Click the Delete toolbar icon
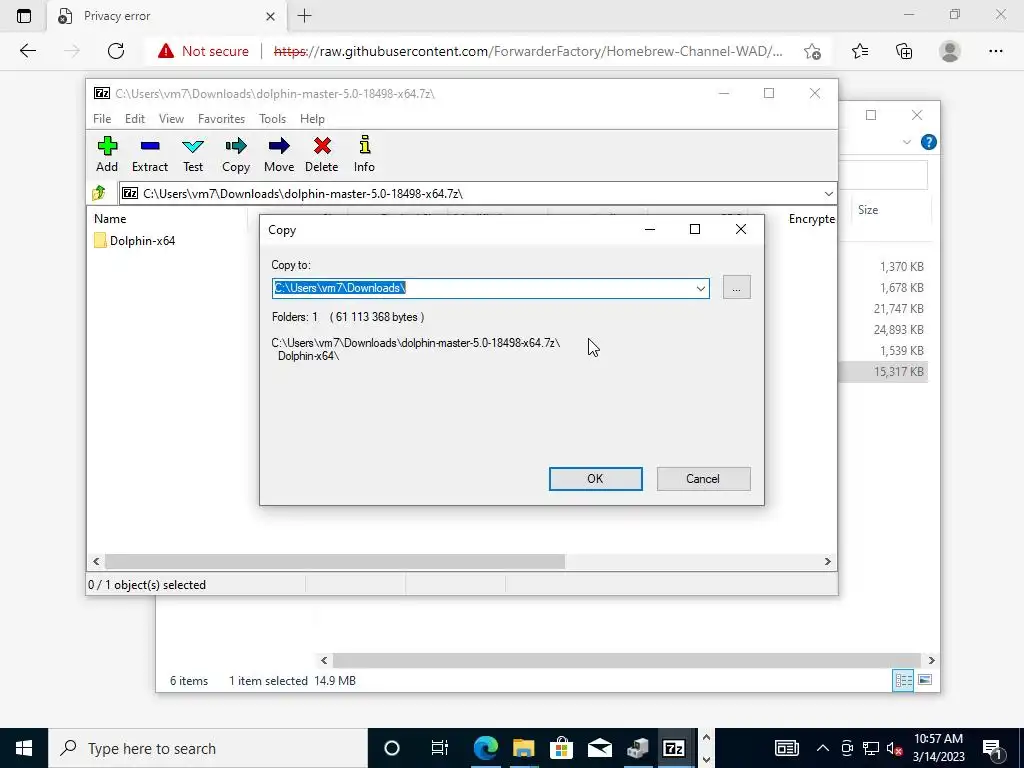1024x768 pixels. (x=321, y=154)
